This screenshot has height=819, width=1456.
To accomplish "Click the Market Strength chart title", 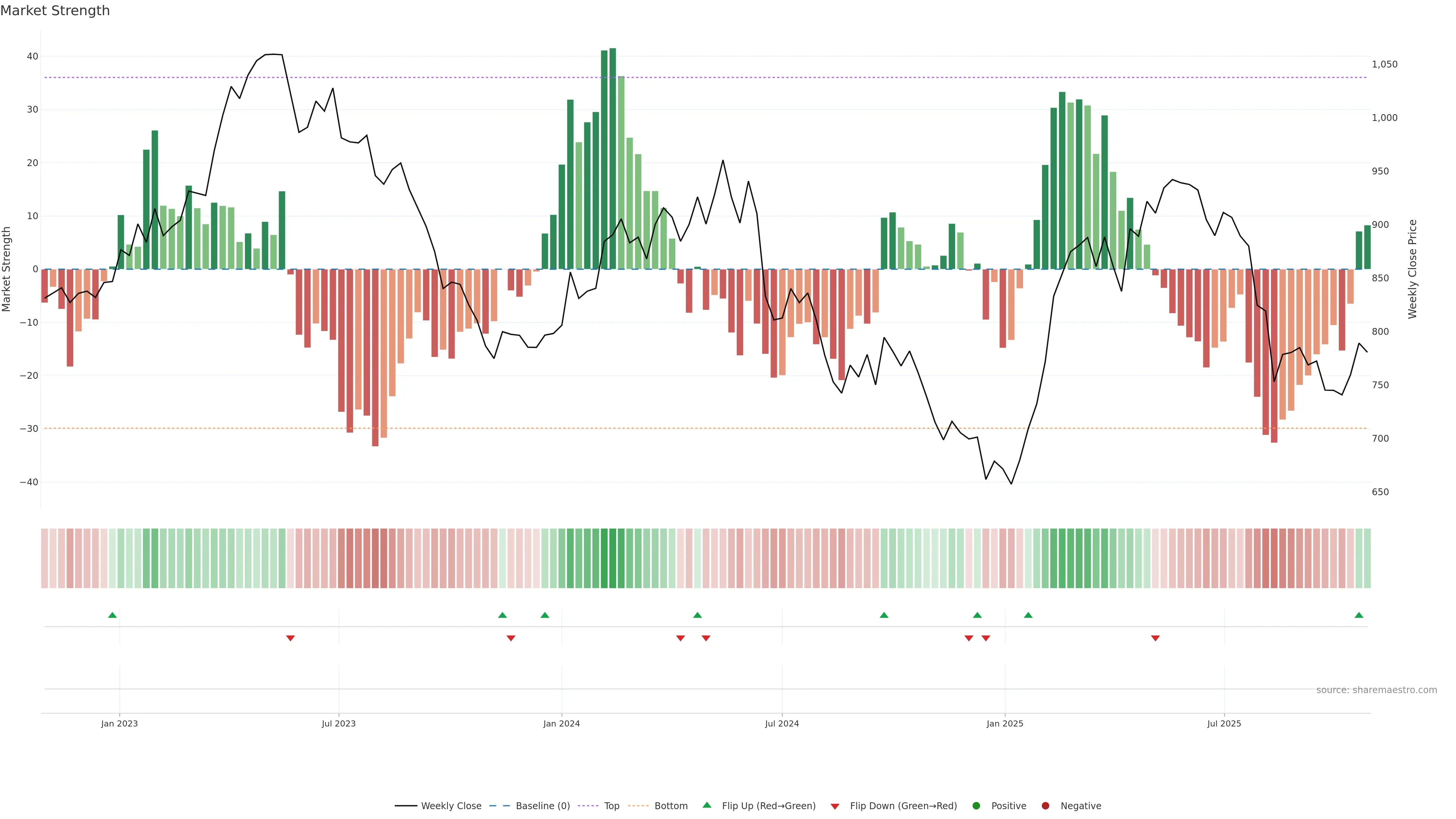I will [x=55, y=11].
